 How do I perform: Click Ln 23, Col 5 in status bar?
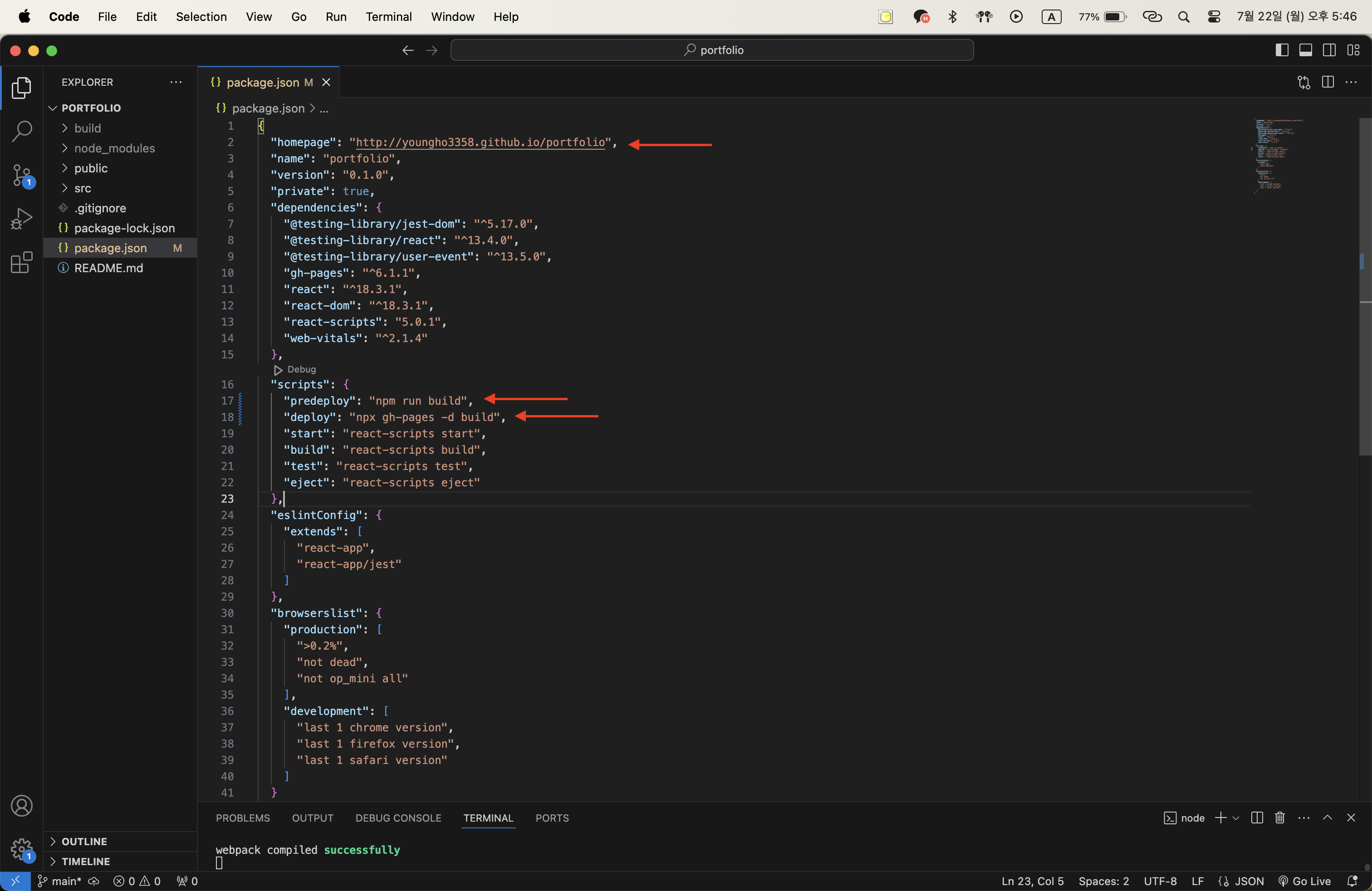point(1033,881)
